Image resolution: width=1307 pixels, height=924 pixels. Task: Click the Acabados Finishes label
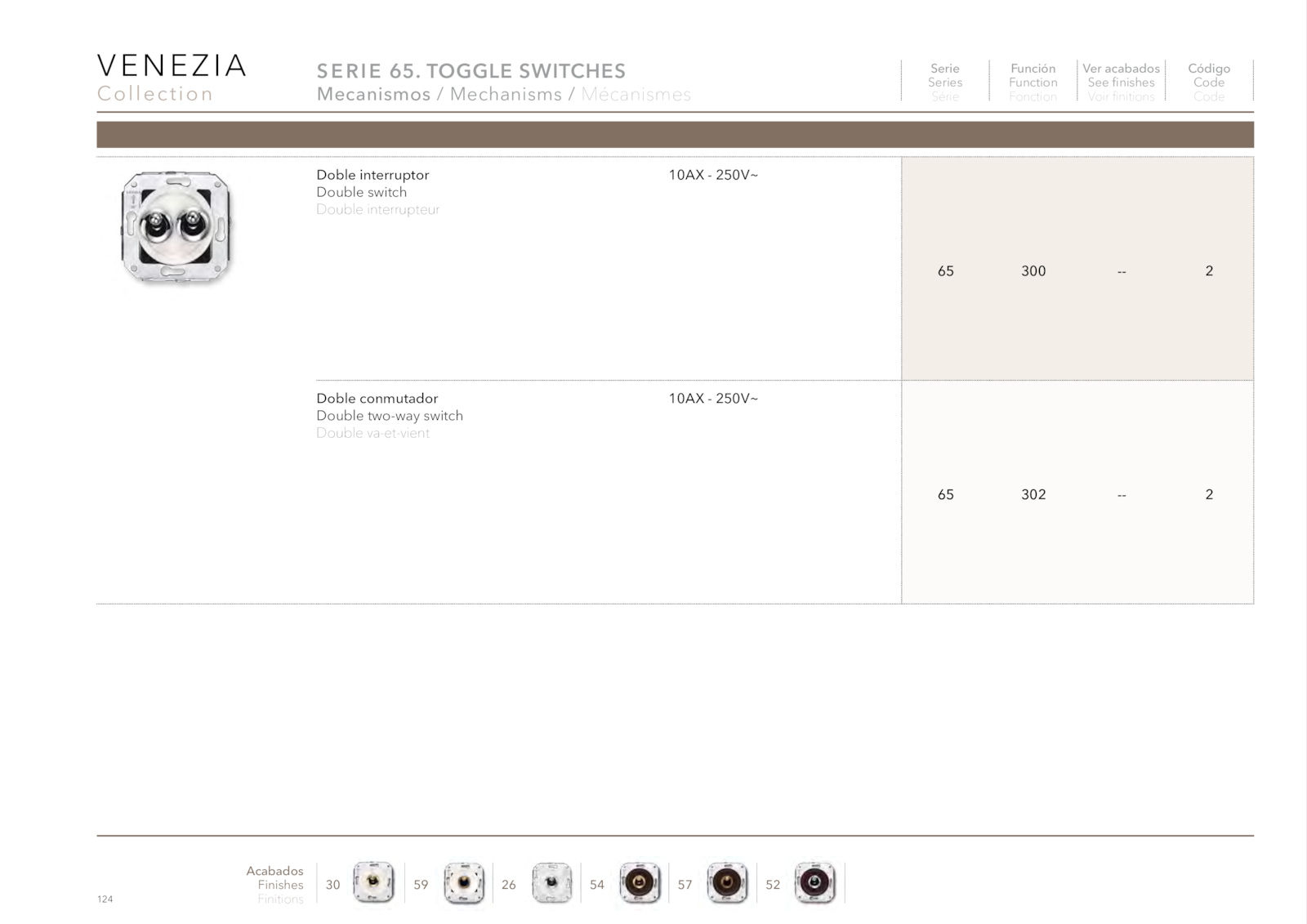point(275,877)
